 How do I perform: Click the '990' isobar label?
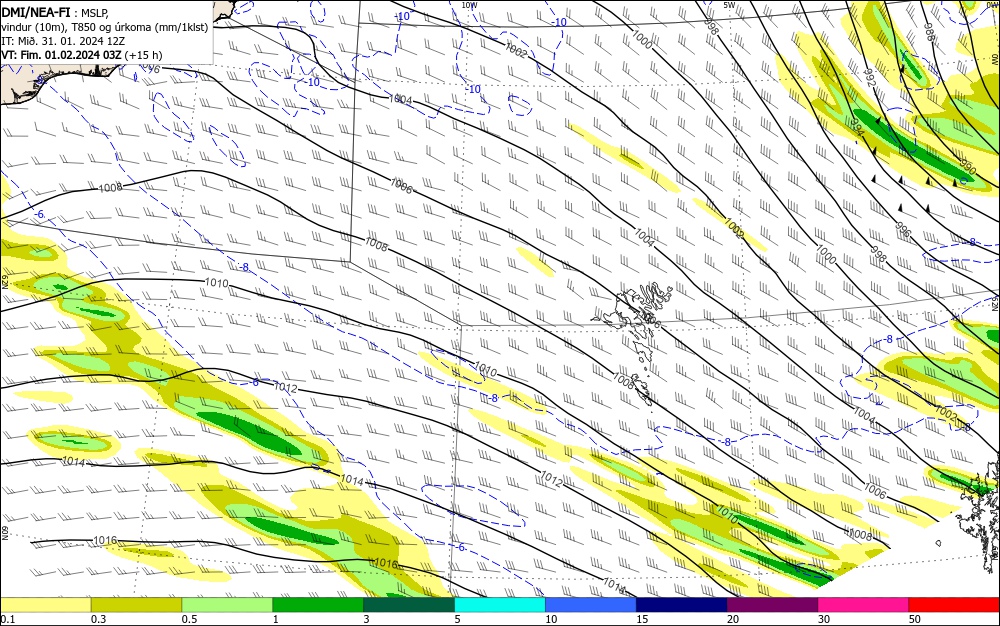[x=967, y=168]
